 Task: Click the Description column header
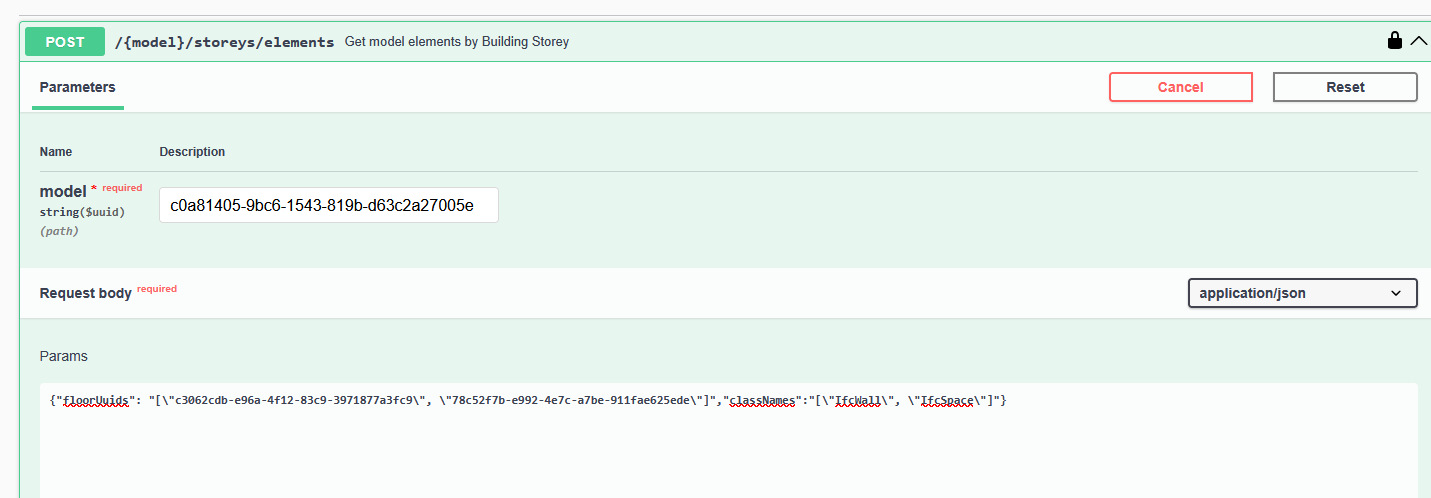(192, 152)
